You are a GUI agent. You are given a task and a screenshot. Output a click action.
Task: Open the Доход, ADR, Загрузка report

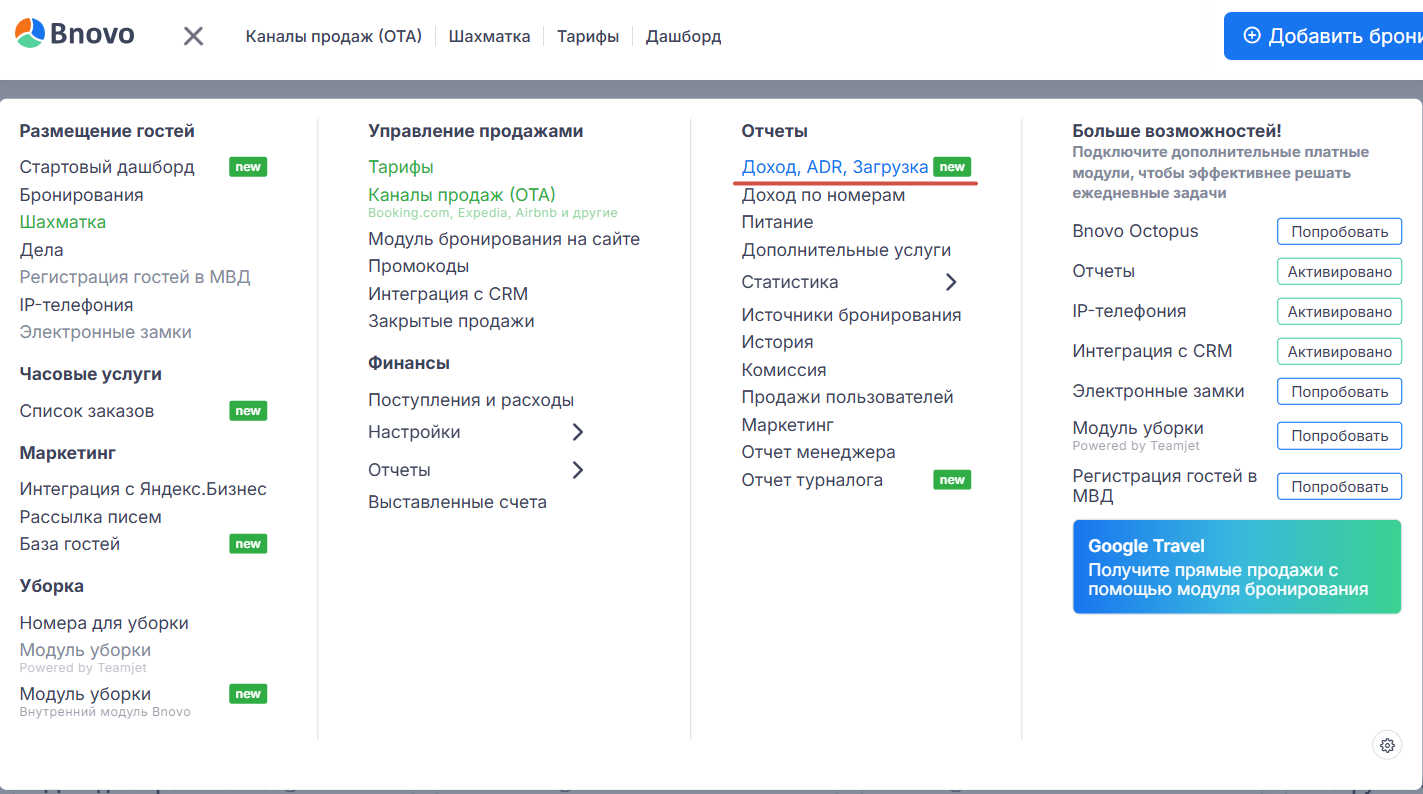pyautogui.click(x=834, y=167)
